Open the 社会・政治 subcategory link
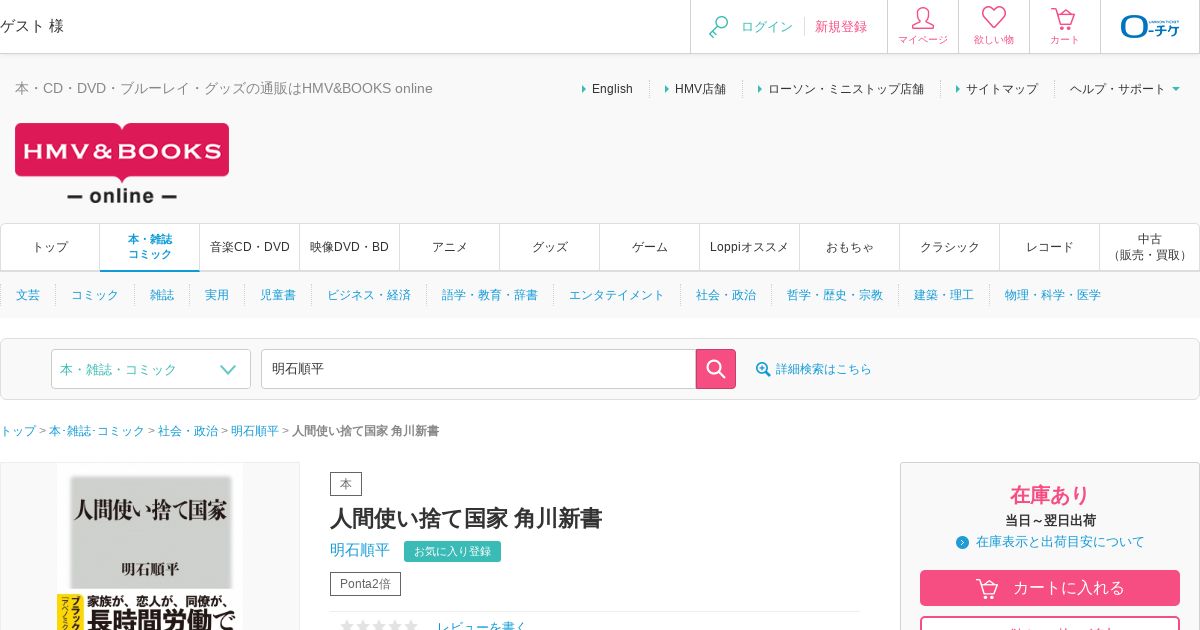Image resolution: width=1200 pixels, height=630 pixels. coord(726,295)
